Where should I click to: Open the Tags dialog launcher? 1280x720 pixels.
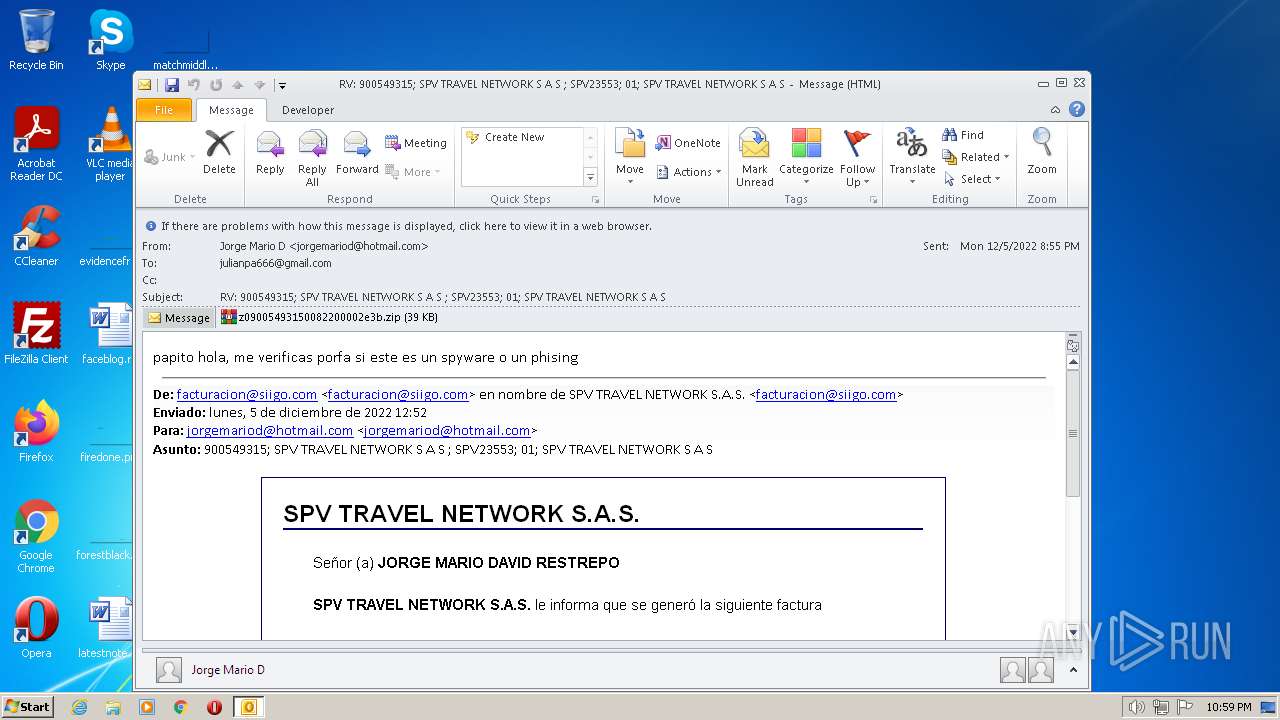click(873, 200)
